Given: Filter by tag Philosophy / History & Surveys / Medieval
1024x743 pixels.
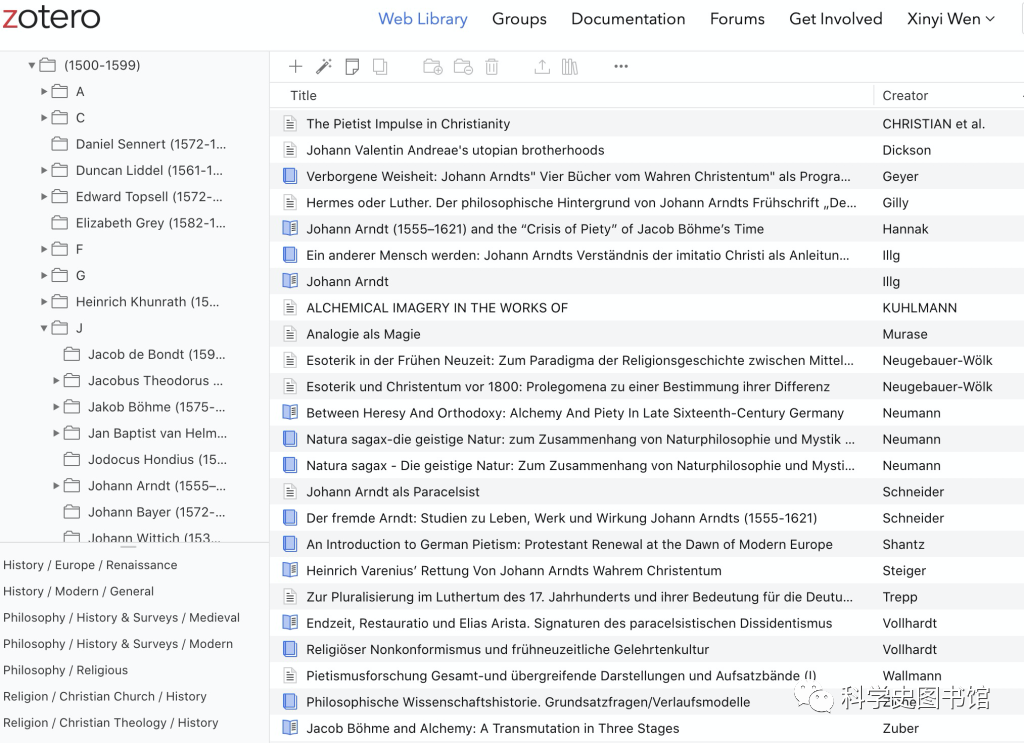Looking at the screenshot, I should click(121, 617).
